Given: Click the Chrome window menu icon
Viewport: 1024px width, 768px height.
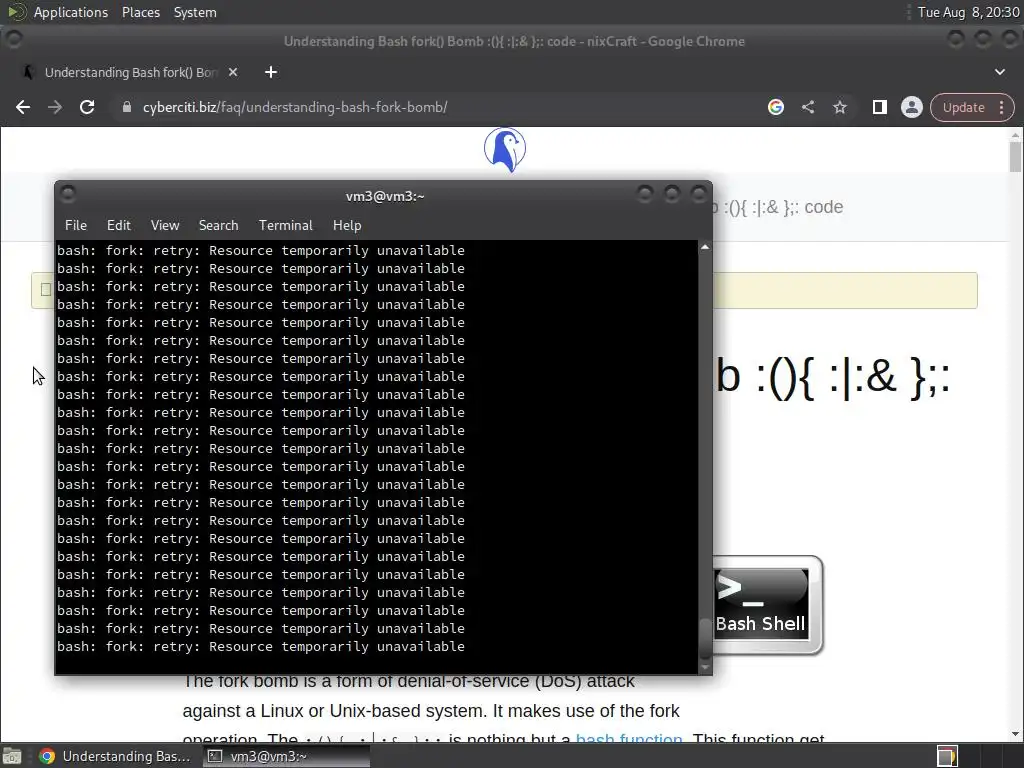Looking at the screenshot, I should point(14,39).
